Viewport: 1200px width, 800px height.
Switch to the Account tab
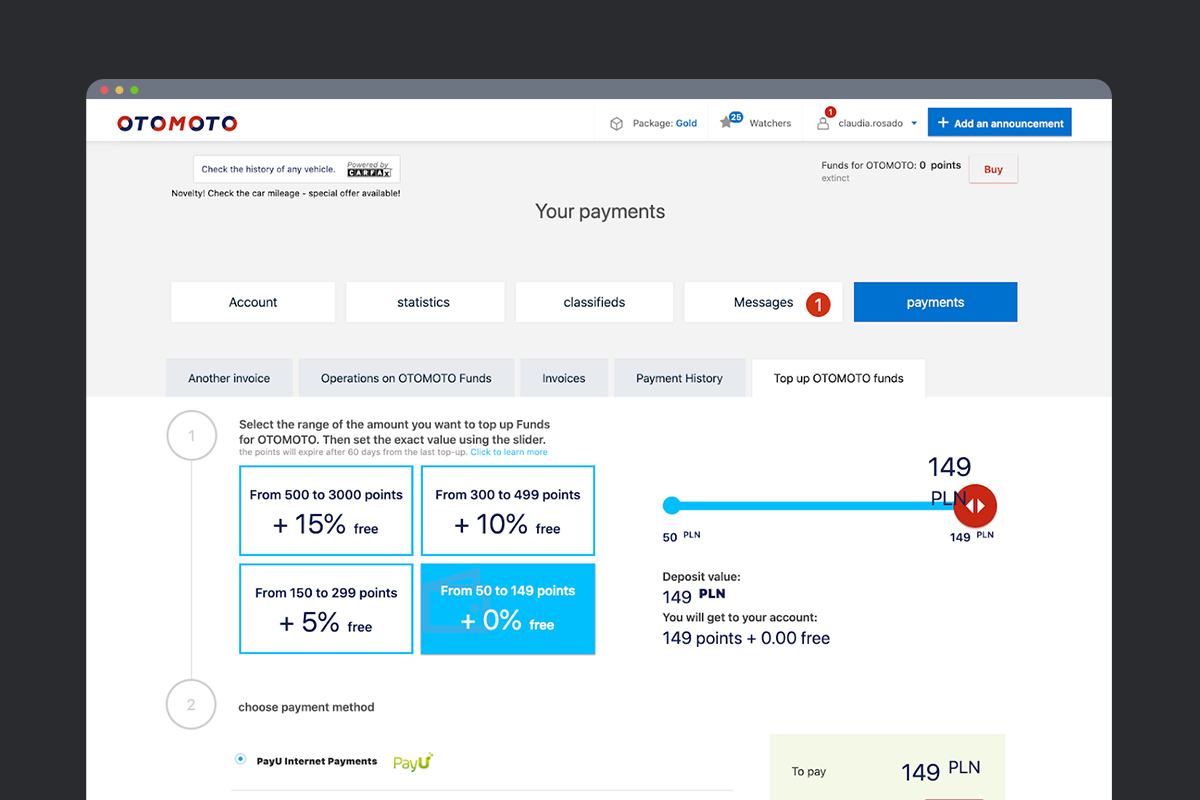point(252,302)
